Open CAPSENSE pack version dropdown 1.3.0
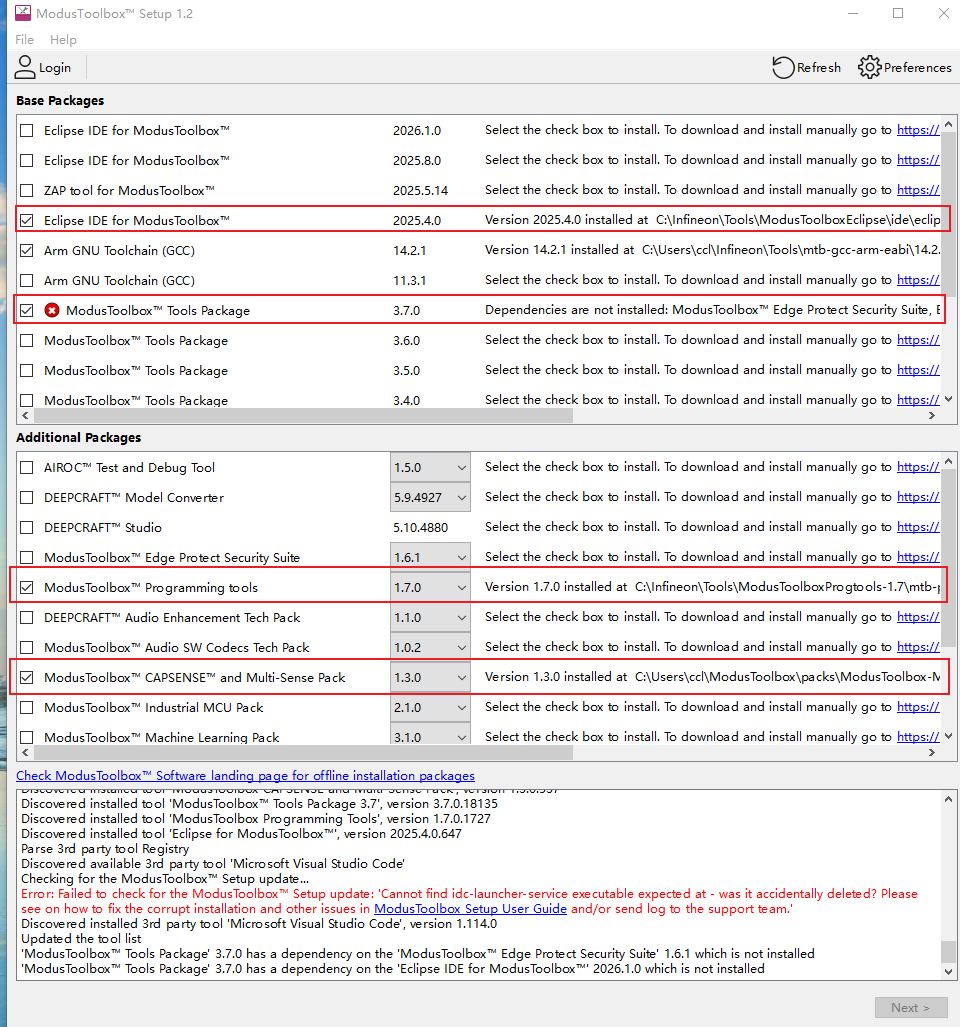960x1027 pixels. [430, 678]
